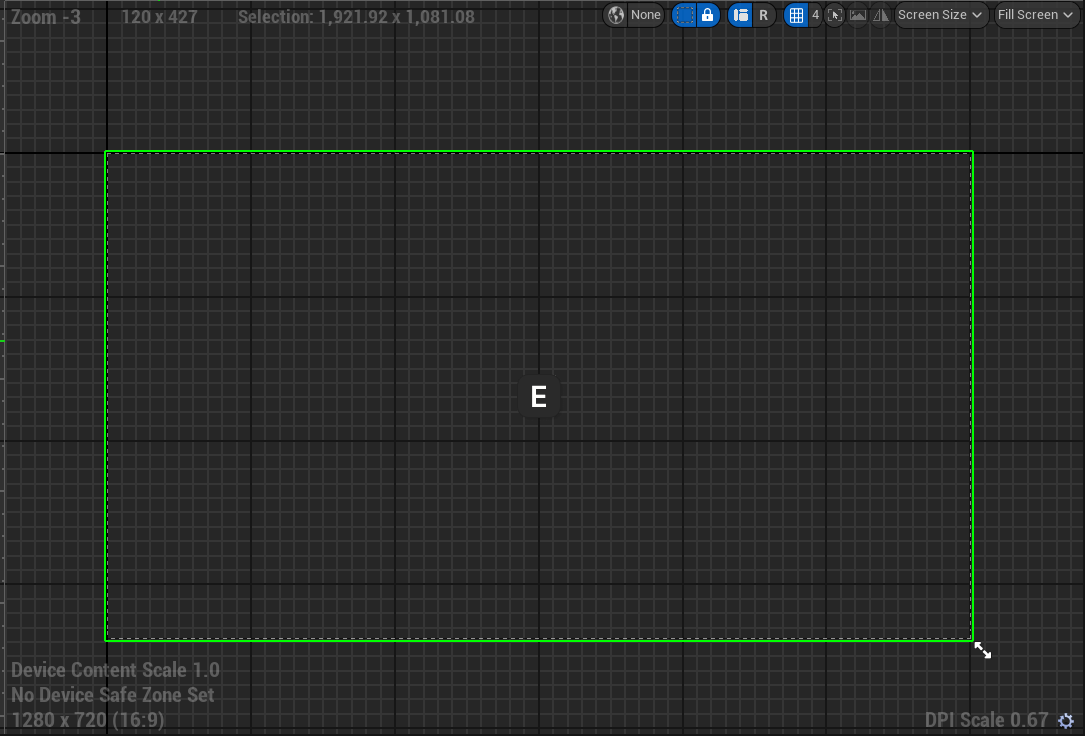1085x736 pixels.
Task: Click the canvas resize handle at corner
Action: coord(983,650)
